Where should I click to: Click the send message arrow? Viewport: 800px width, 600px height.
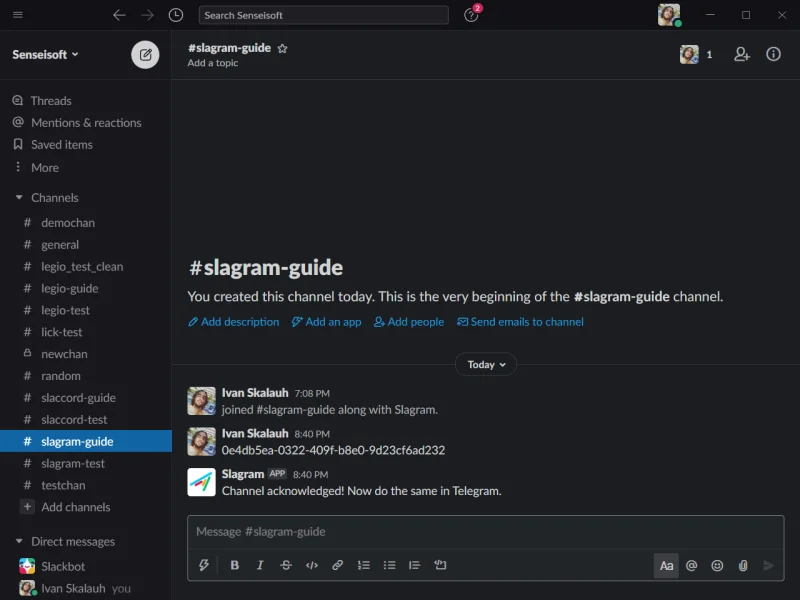(768, 565)
